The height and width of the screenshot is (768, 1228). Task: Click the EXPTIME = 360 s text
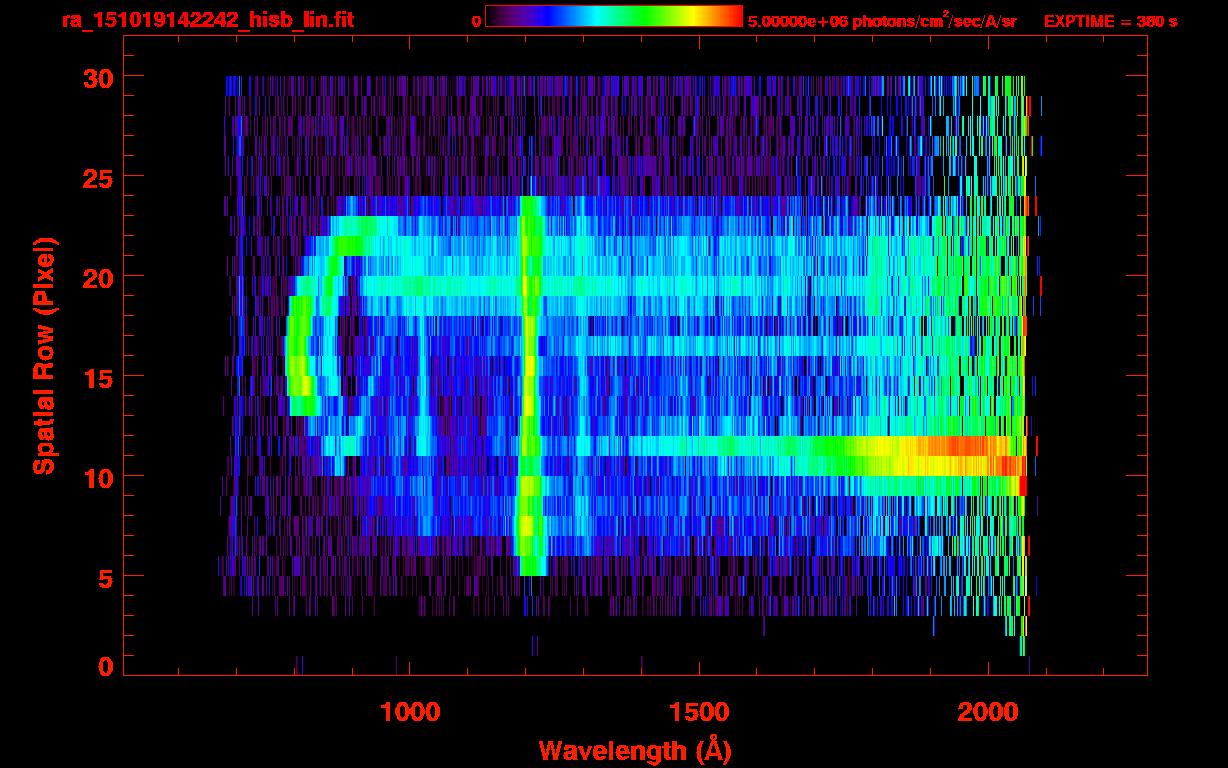(1110, 21)
